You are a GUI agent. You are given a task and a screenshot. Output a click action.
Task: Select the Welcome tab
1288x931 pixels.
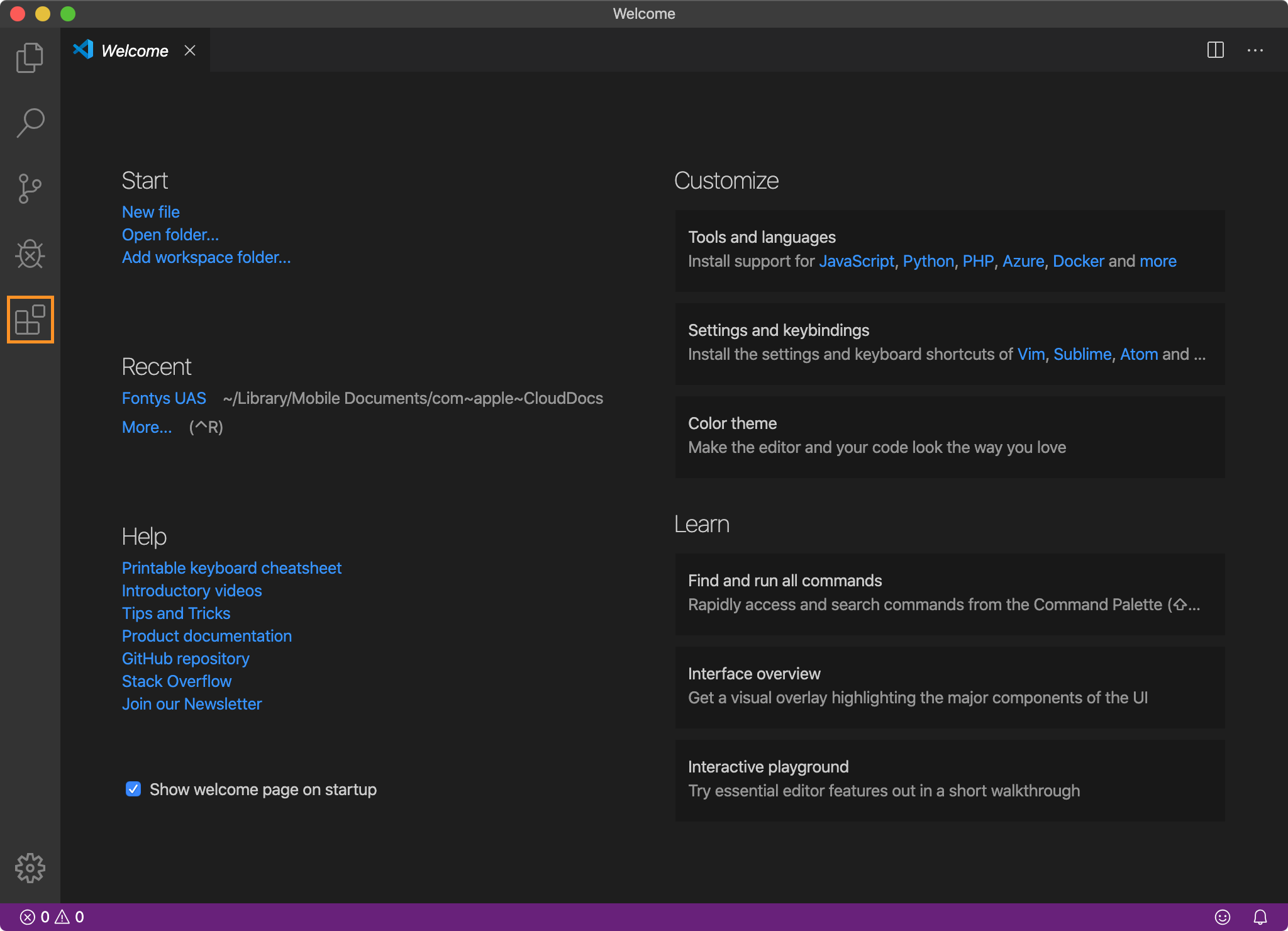tap(135, 51)
